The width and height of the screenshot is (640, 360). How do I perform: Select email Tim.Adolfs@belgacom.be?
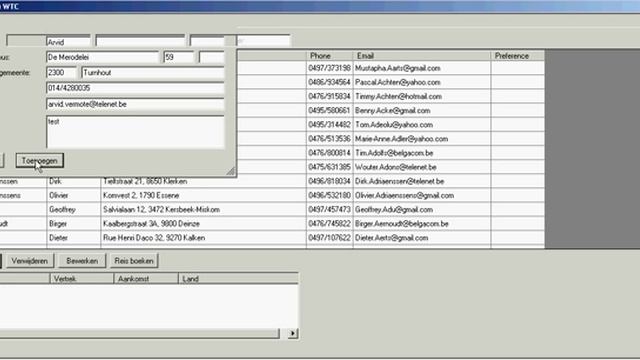click(x=394, y=153)
